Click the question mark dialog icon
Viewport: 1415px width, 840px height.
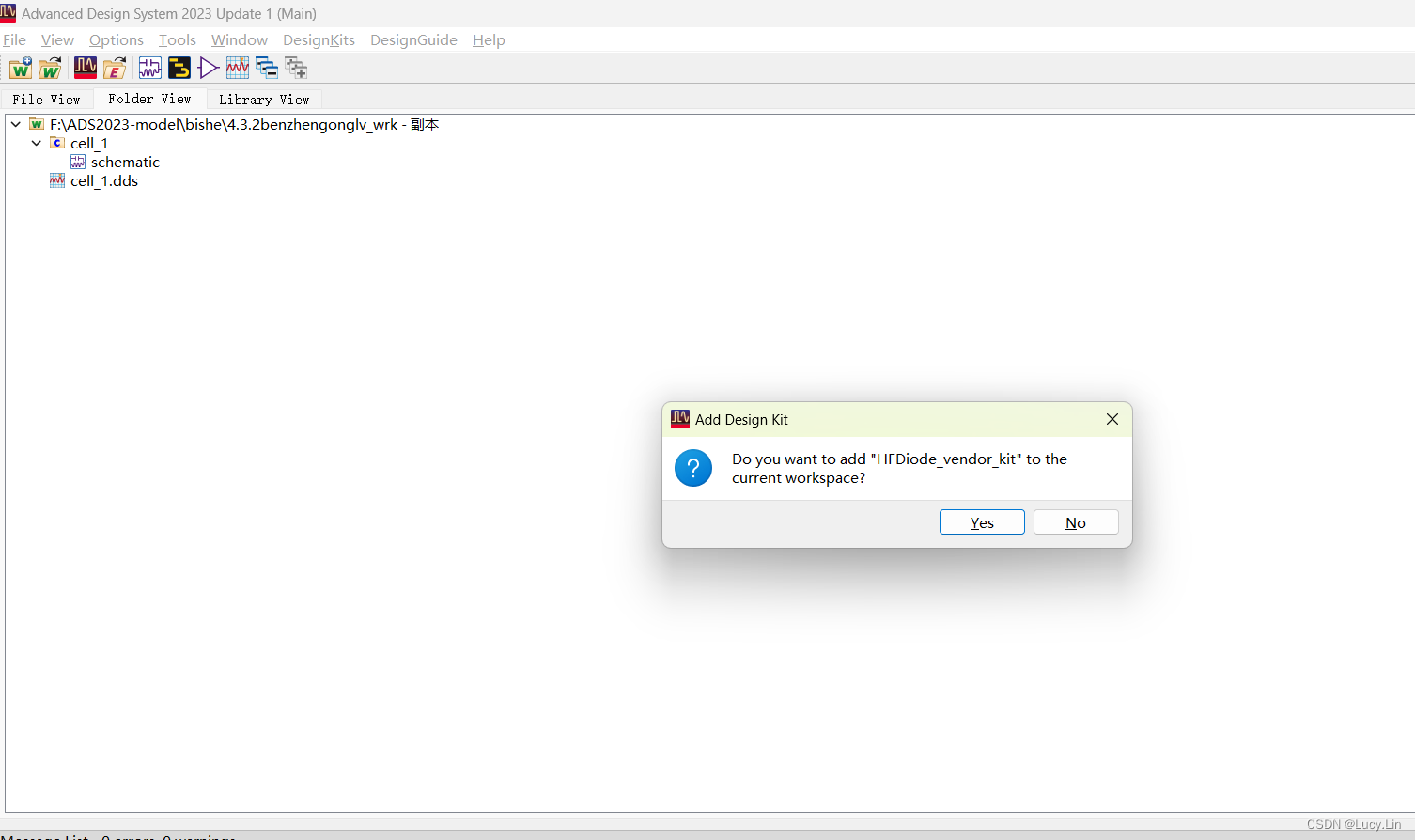click(x=693, y=468)
